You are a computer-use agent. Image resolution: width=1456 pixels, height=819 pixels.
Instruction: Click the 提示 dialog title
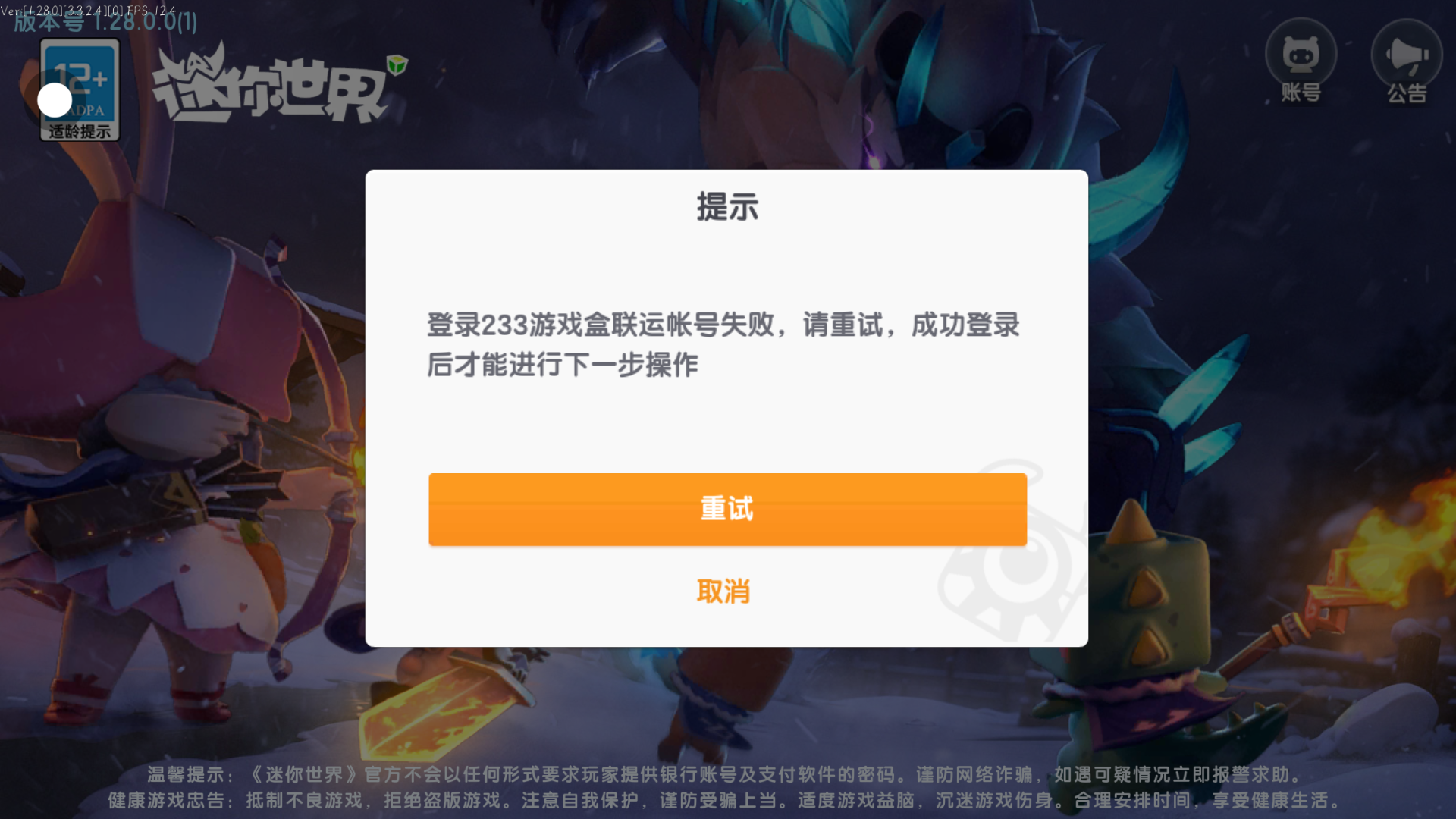pyautogui.click(x=727, y=207)
